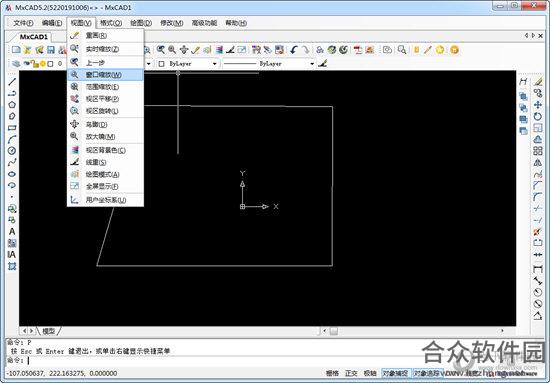Click the Rotate tool on right toolbar
The image size is (550, 383).
coord(537,116)
